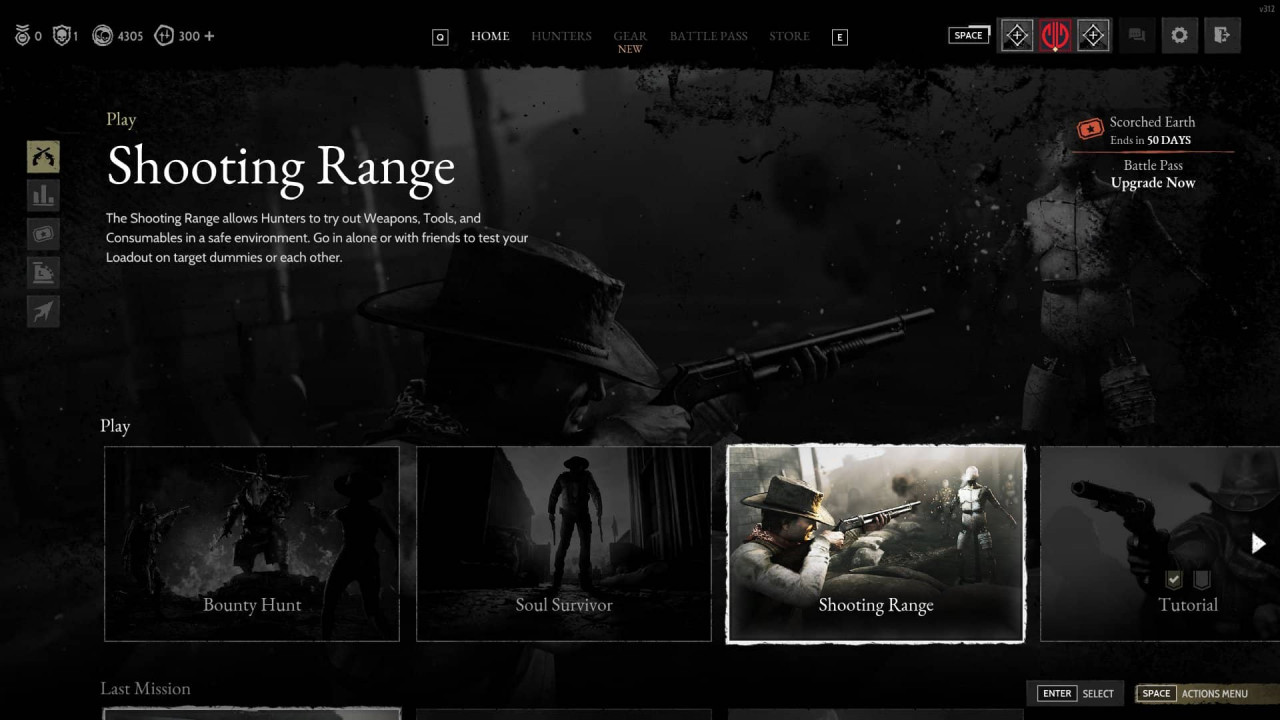
Task: Click the exit door icon
Action: (x=1222, y=36)
